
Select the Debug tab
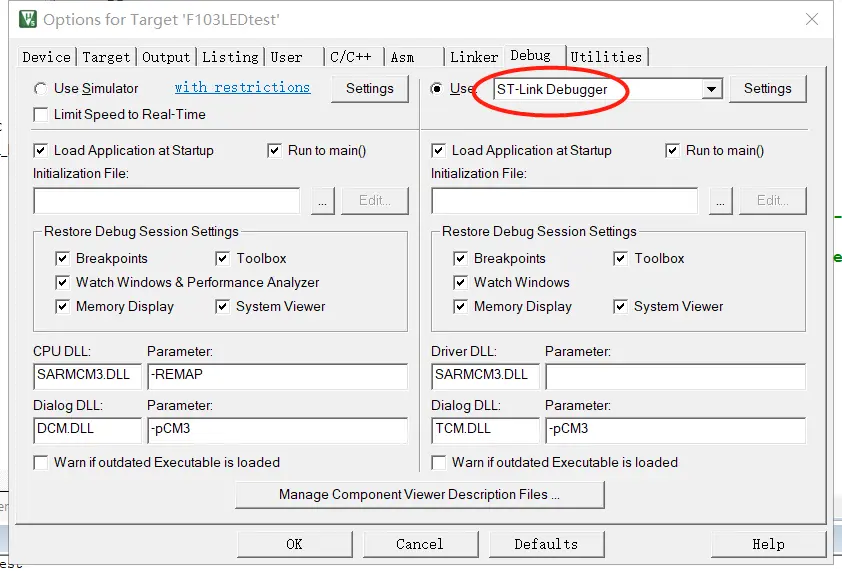(534, 55)
